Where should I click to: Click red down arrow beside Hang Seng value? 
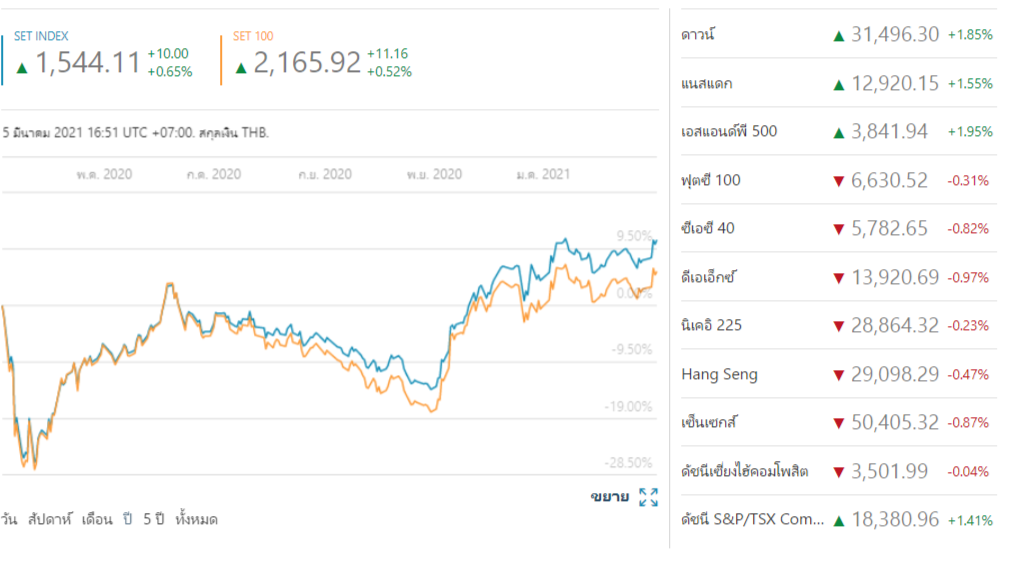pyautogui.click(x=839, y=375)
